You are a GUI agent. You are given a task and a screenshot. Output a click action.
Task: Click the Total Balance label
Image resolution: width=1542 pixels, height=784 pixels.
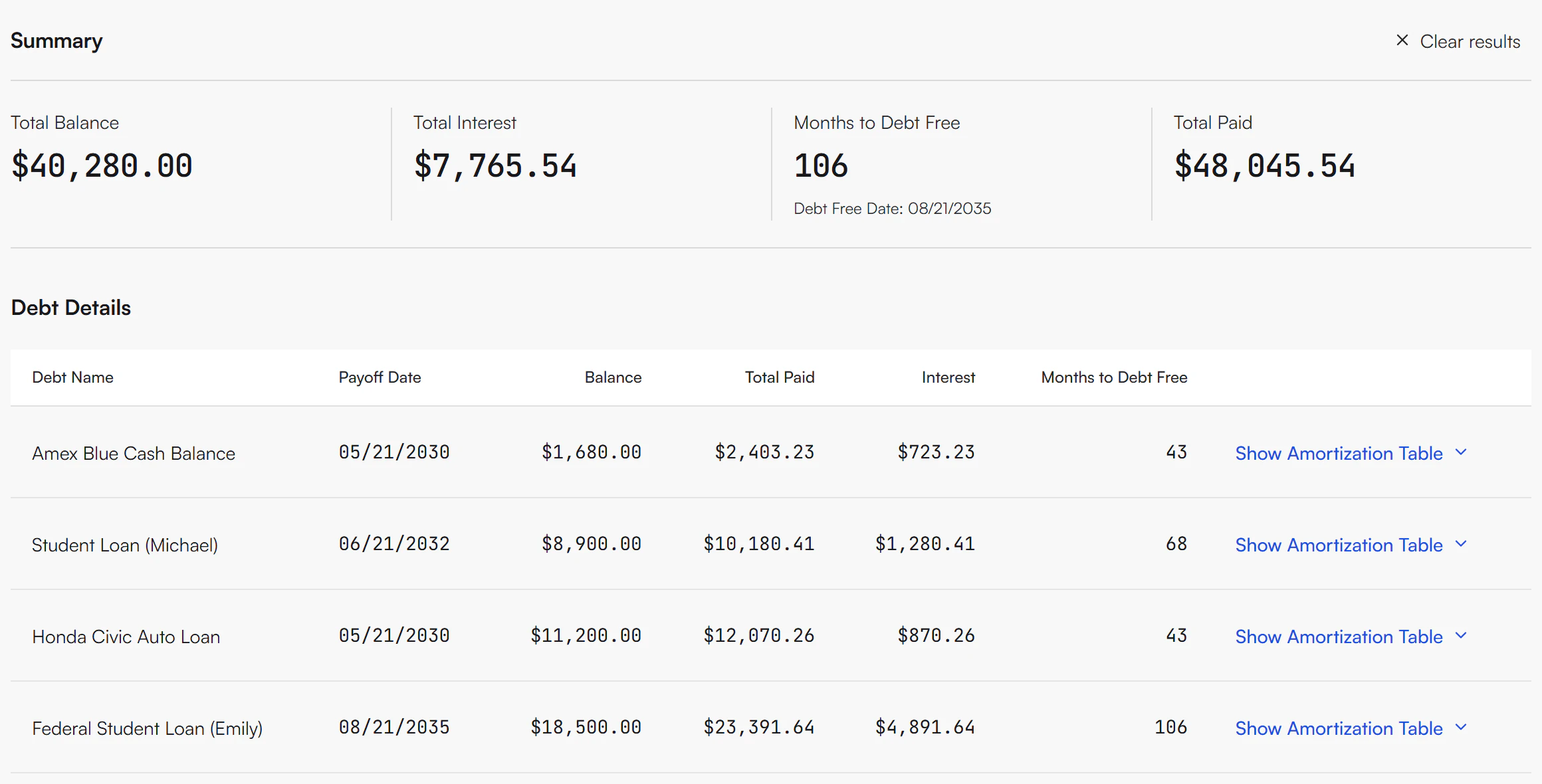(x=64, y=123)
